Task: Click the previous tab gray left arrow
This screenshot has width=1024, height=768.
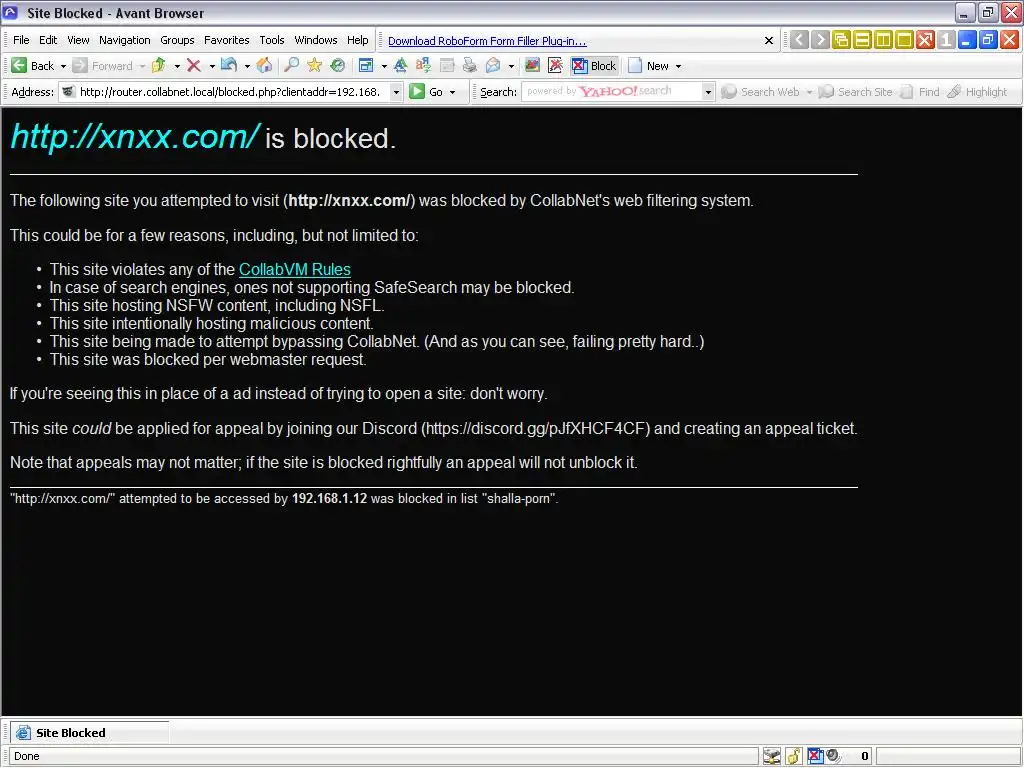Action: pos(799,40)
